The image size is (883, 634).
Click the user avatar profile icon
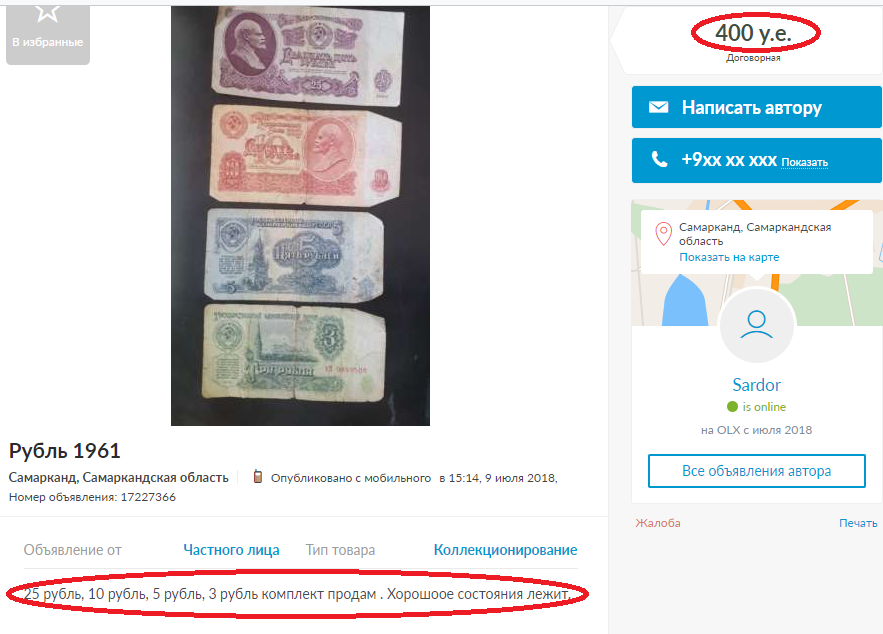756,325
